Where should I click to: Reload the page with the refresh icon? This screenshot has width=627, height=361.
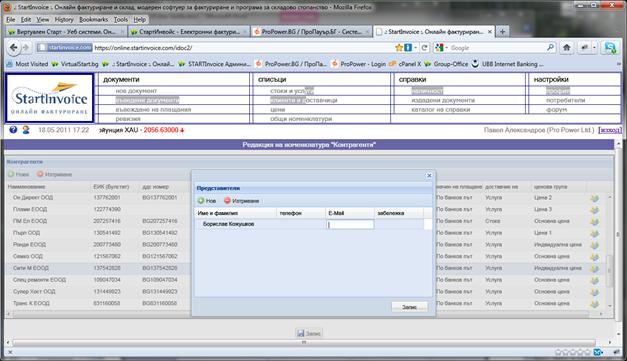pos(424,48)
